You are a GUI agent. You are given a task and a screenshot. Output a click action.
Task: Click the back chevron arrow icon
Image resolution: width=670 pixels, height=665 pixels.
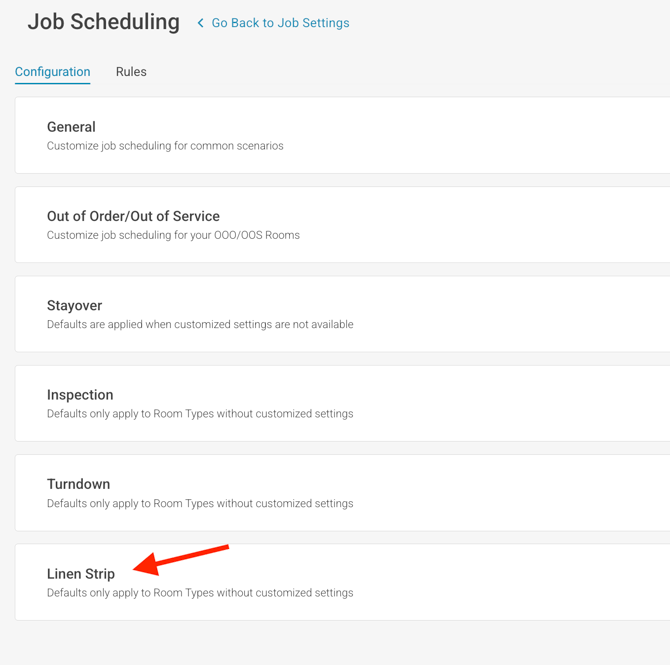coord(200,23)
